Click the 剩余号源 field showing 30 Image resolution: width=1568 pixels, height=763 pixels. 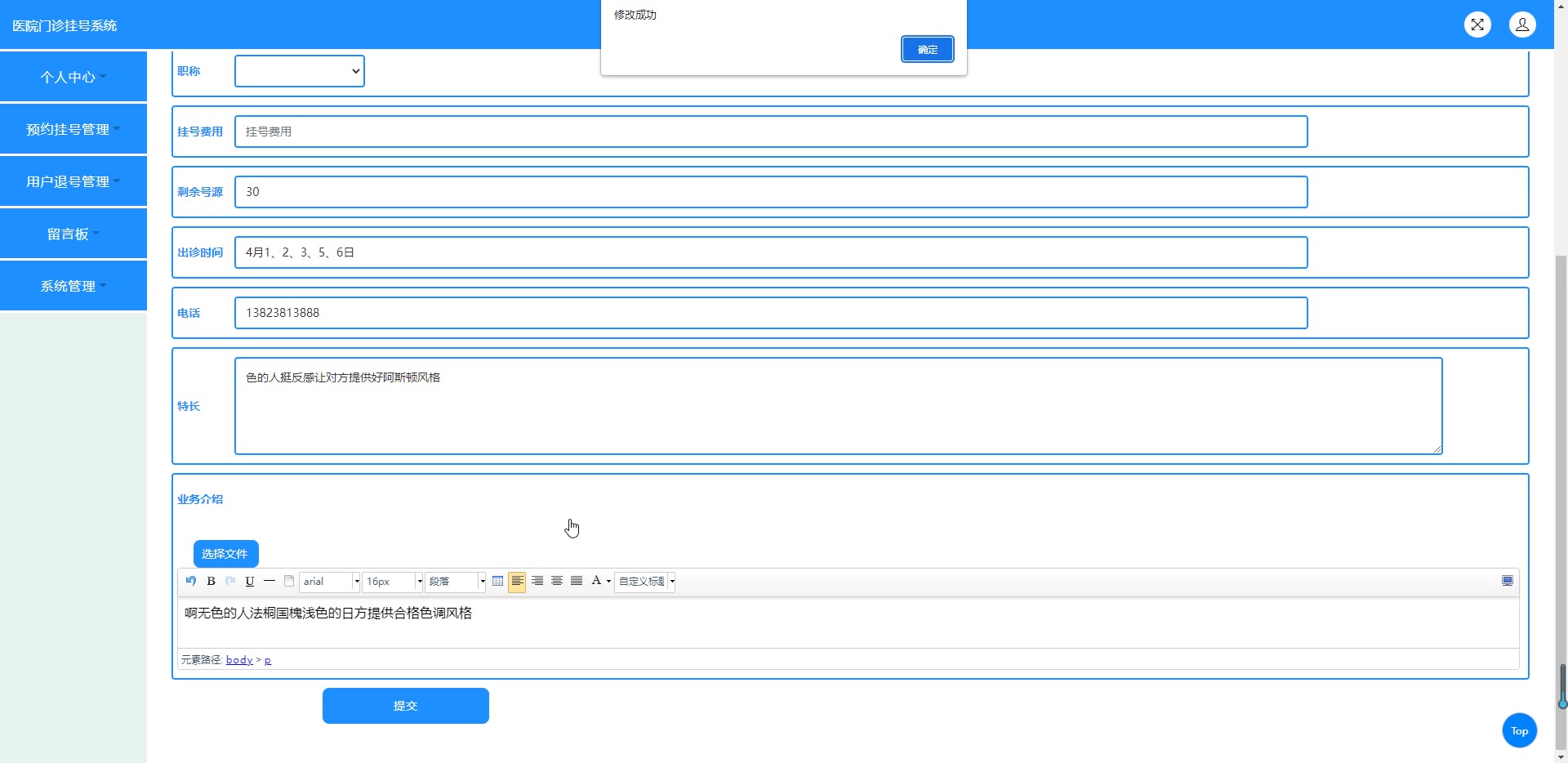click(x=771, y=192)
